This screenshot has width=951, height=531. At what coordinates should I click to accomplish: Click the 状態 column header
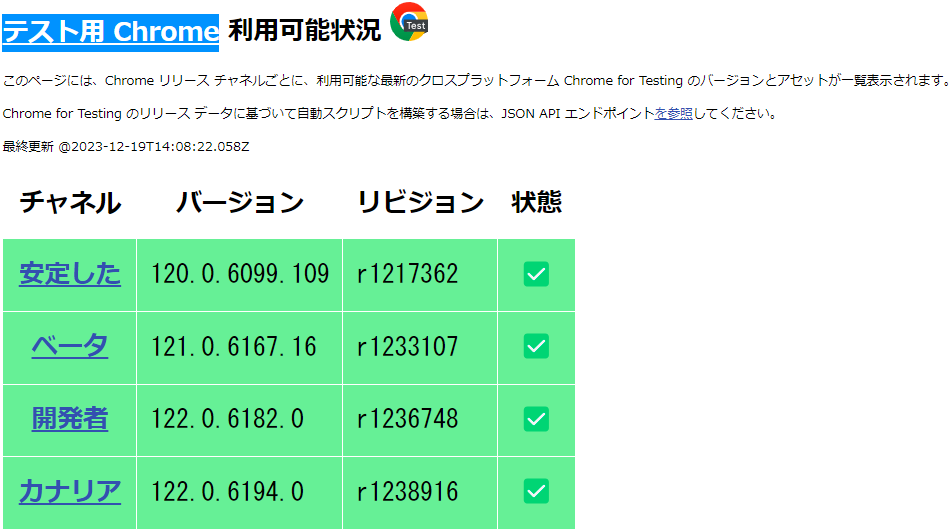pyautogui.click(x=537, y=203)
